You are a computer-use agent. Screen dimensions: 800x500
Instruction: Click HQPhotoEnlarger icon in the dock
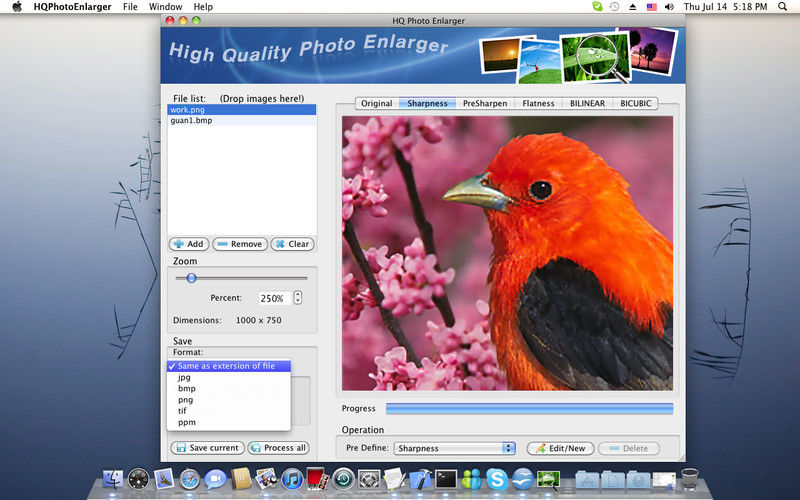548,480
